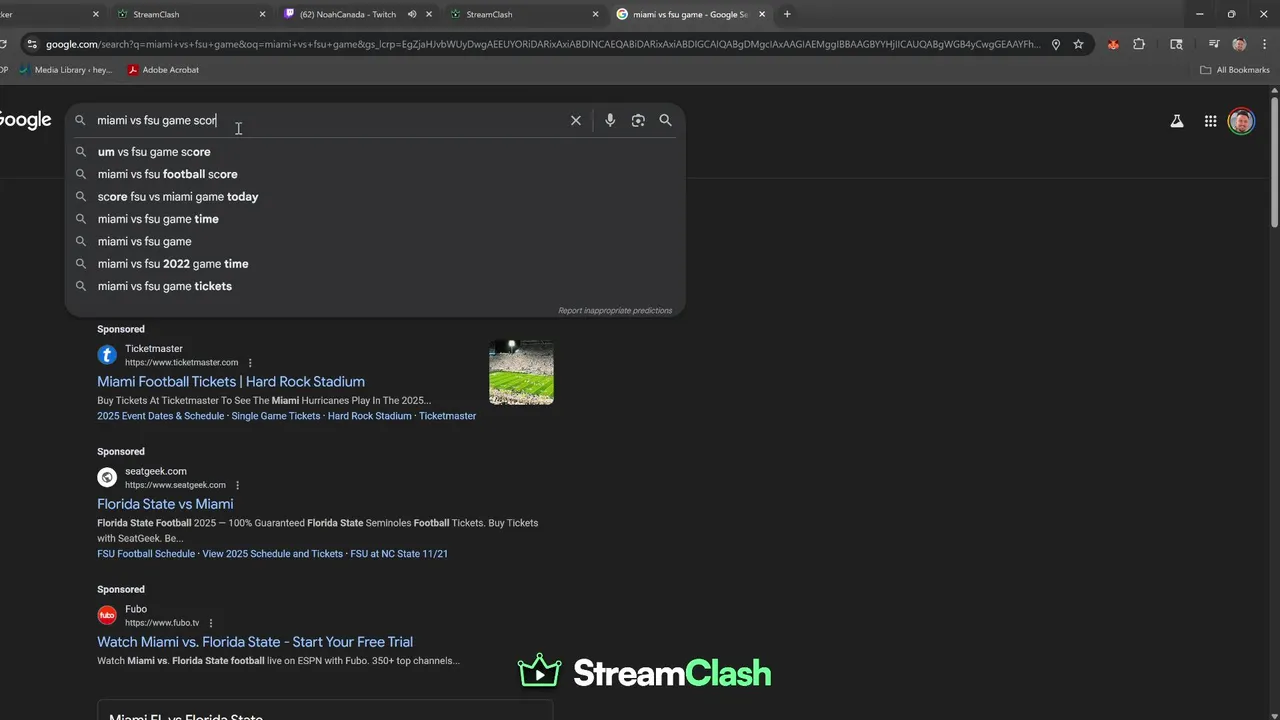View site information icon in address bar
The width and height of the screenshot is (1280, 720).
[32, 44]
